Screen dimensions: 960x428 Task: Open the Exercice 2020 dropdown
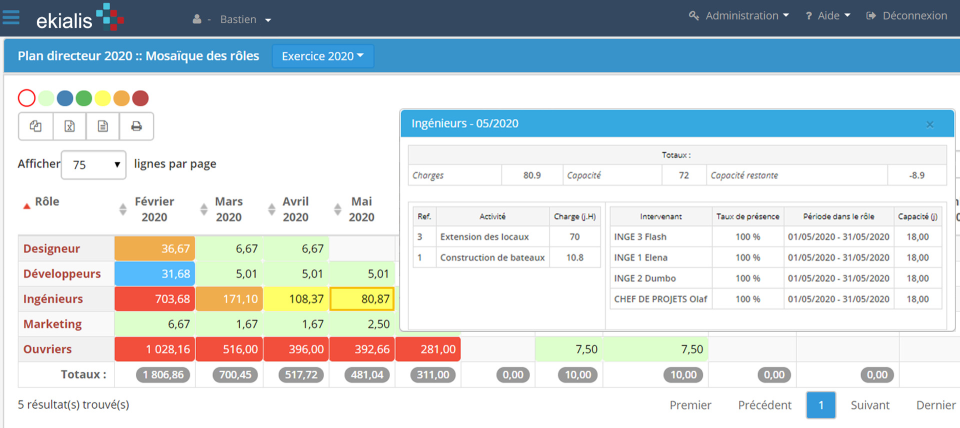tap(323, 56)
